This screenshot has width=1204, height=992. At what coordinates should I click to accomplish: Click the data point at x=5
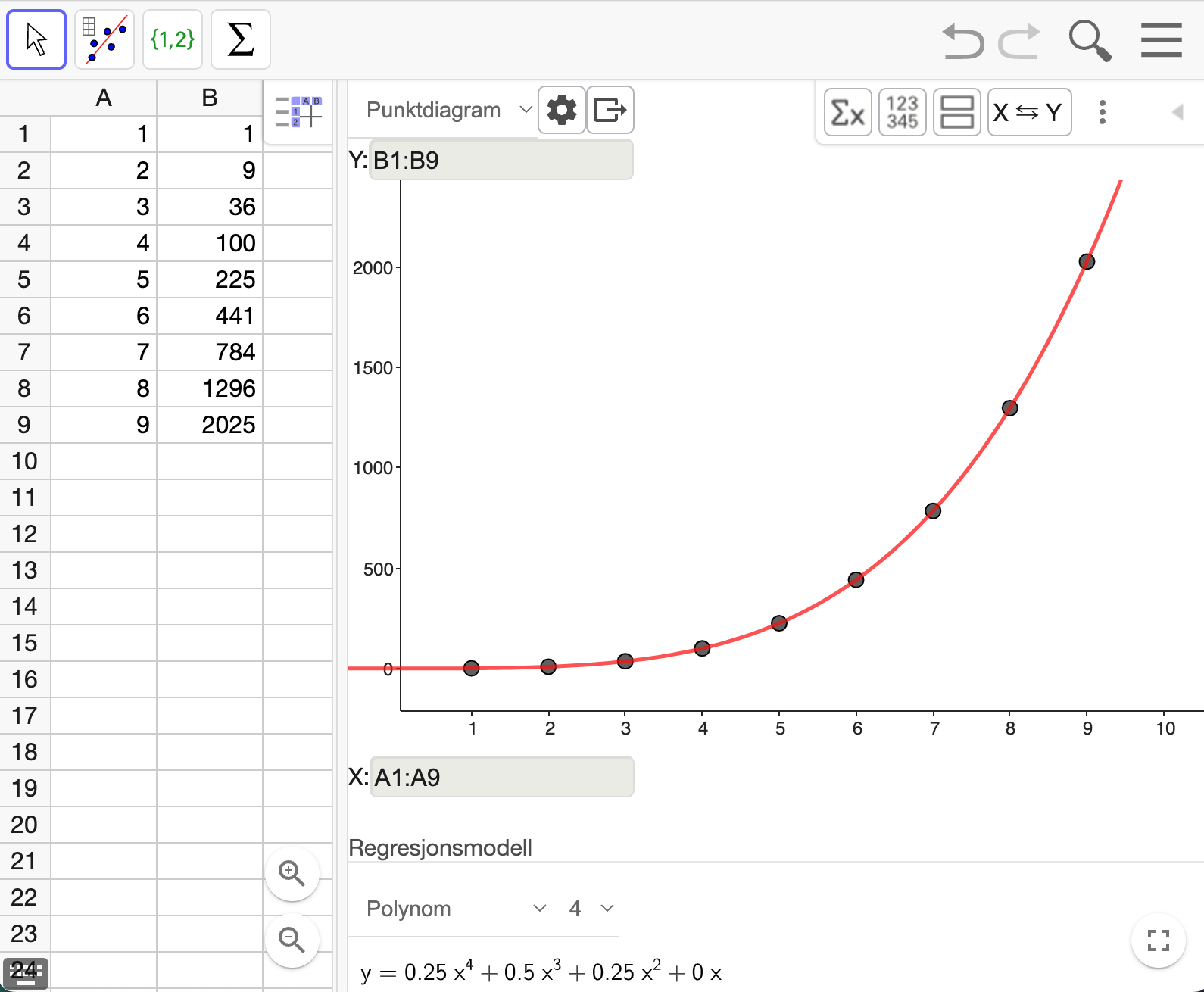tap(779, 623)
